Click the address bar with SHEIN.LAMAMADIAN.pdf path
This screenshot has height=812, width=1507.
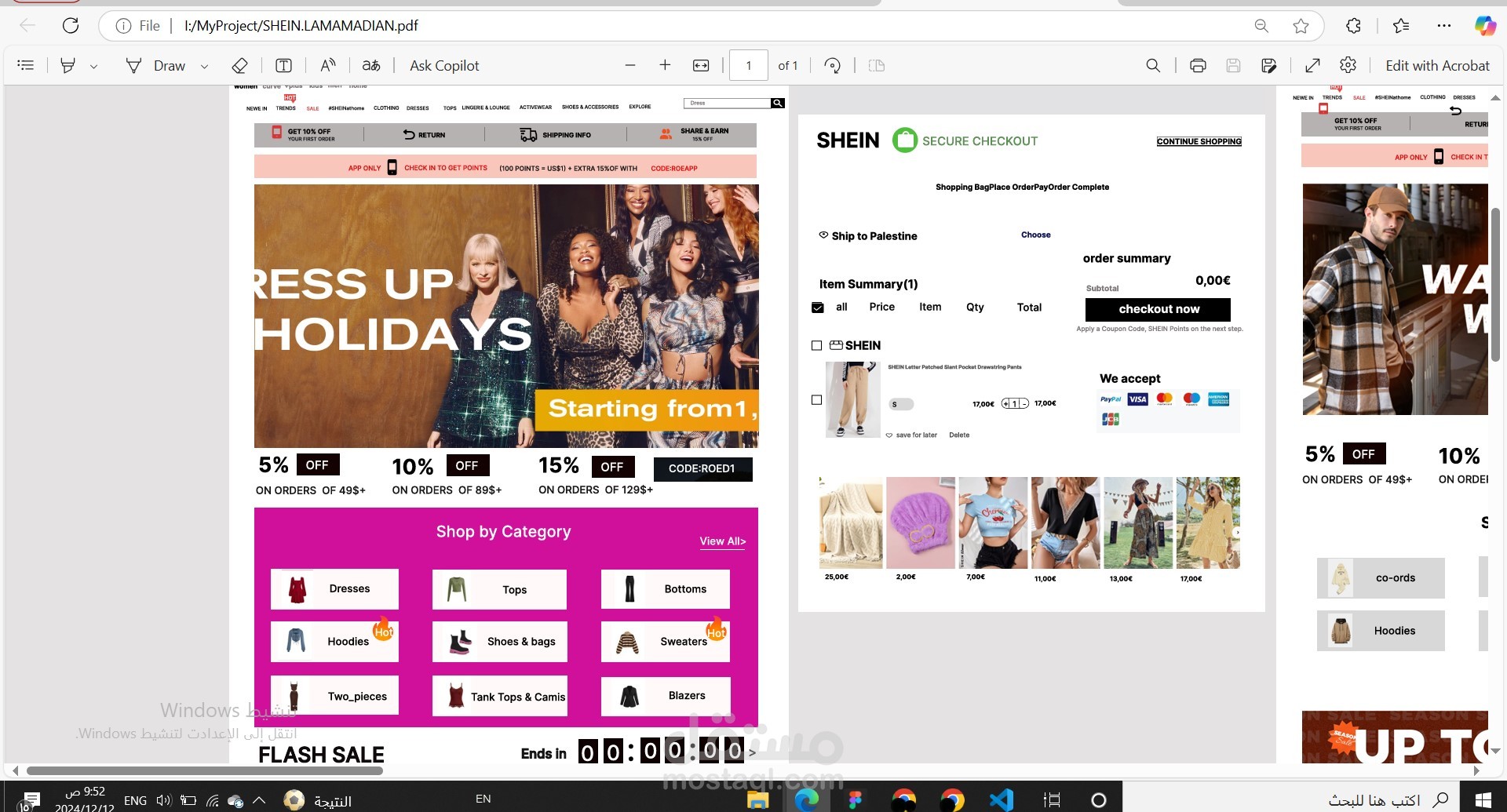(x=675, y=26)
